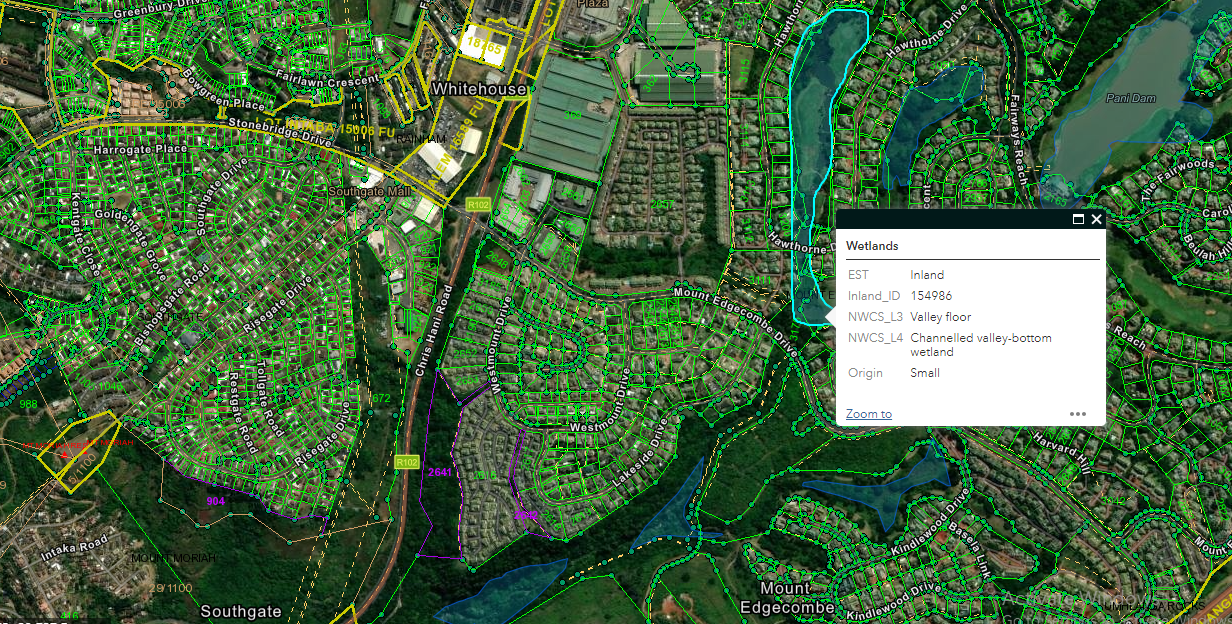The image size is (1232, 624).
Task: Click the Zoom to link
Action: [x=868, y=414]
